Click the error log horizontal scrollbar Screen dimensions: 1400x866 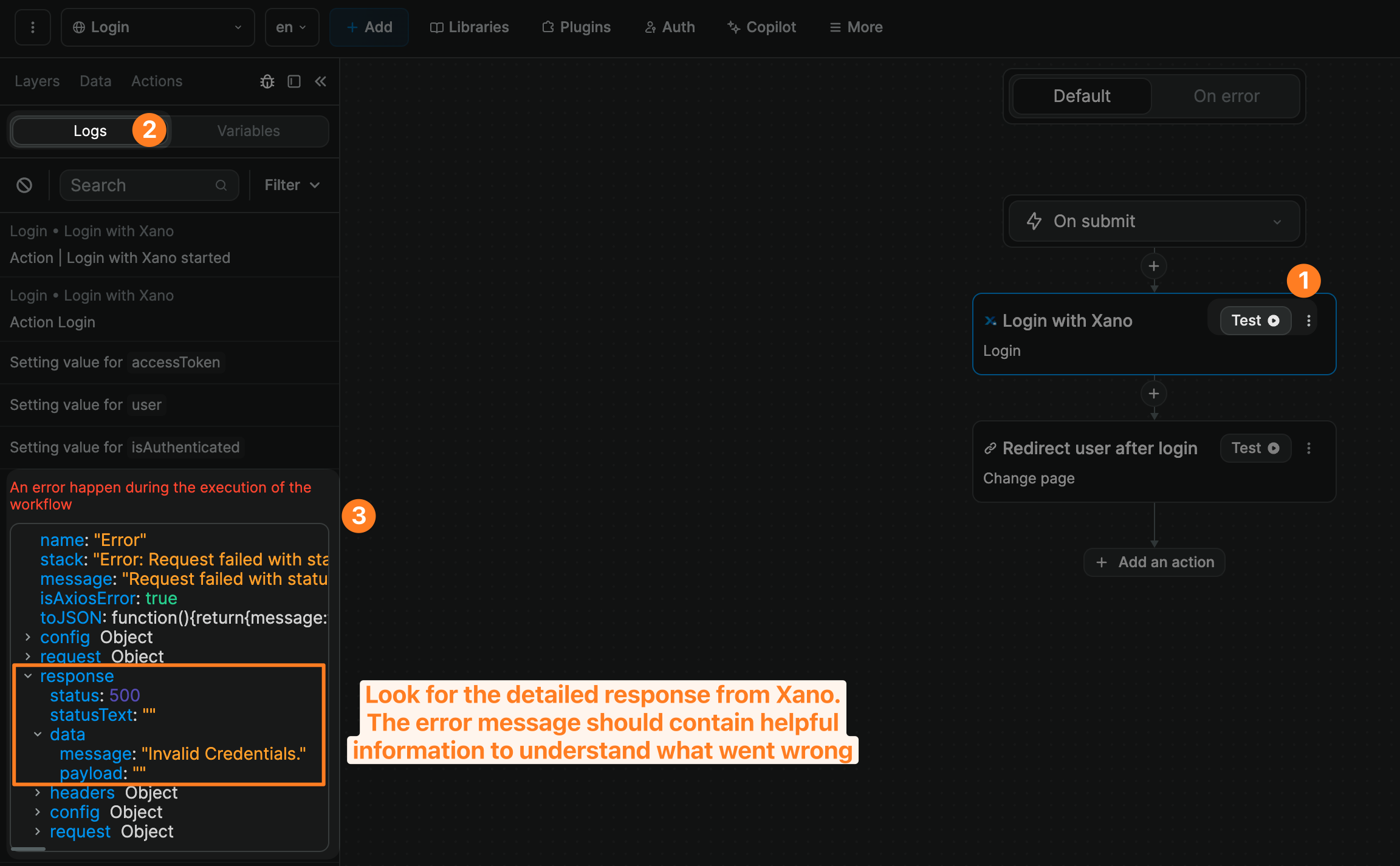(x=28, y=849)
